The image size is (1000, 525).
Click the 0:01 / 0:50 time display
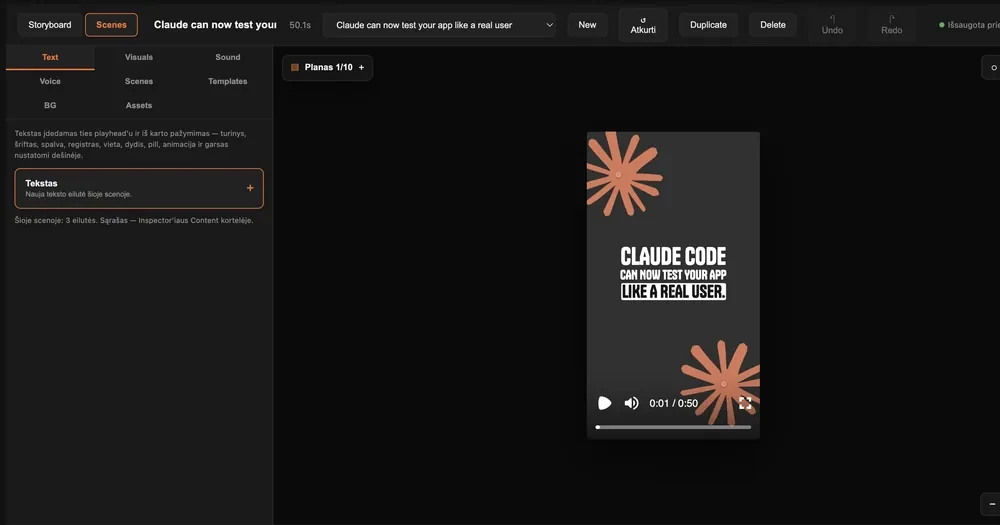click(673, 403)
